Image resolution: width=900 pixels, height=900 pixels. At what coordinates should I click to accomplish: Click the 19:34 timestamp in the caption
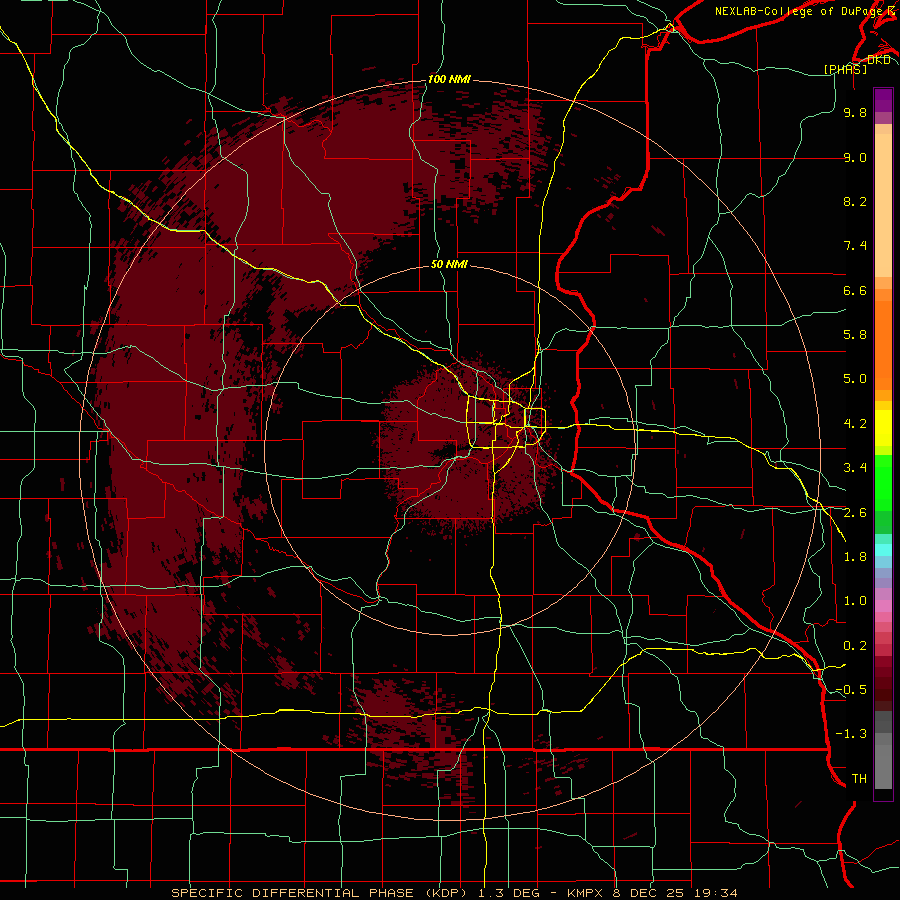(x=717, y=893)
